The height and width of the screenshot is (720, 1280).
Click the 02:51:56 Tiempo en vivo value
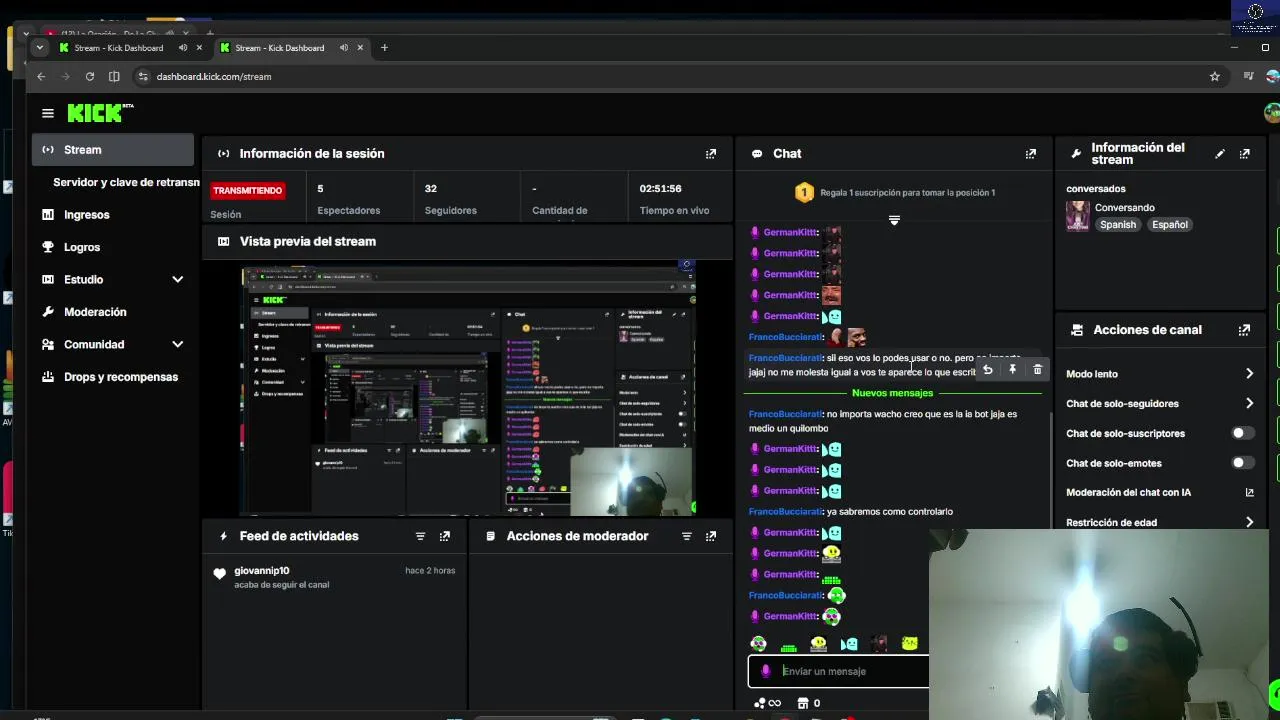coord(661,188)
